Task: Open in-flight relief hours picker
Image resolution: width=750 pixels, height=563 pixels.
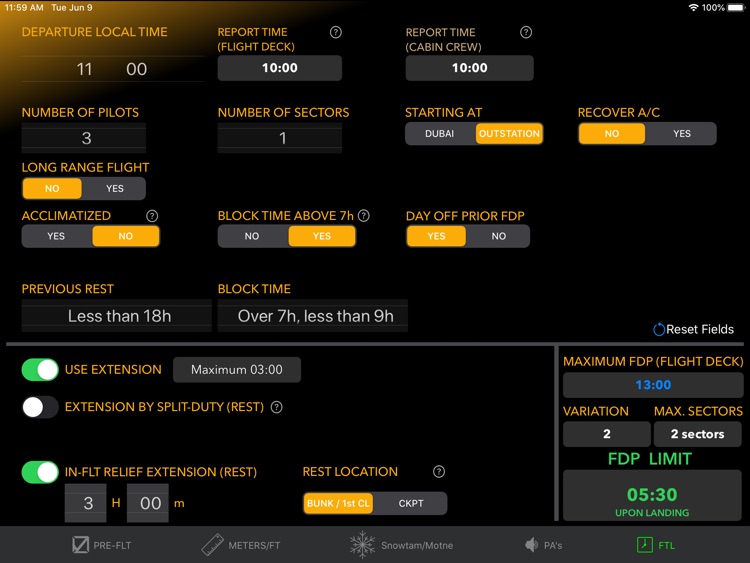Action: 86,503
